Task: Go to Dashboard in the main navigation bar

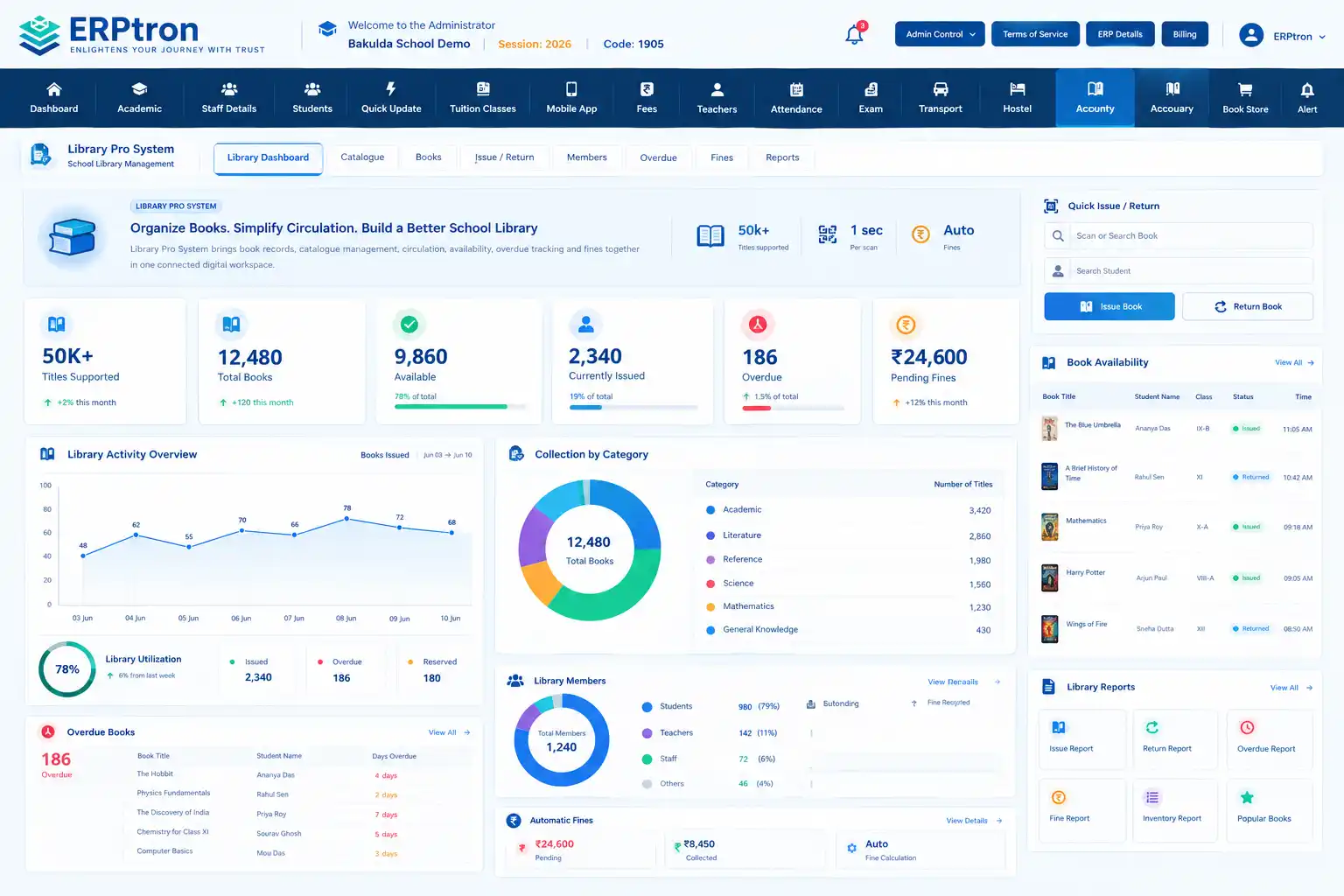Action: pos(54,98)
